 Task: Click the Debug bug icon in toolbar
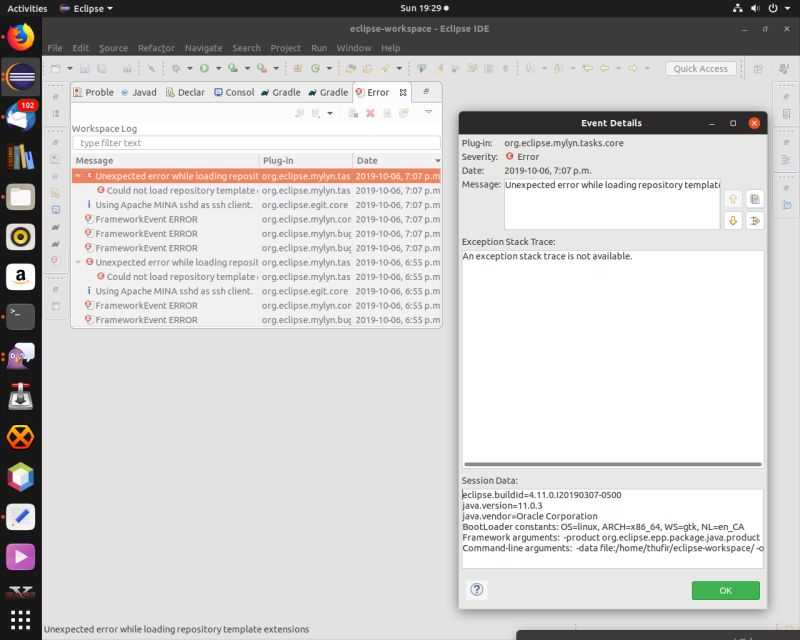[x=176, y=68]
